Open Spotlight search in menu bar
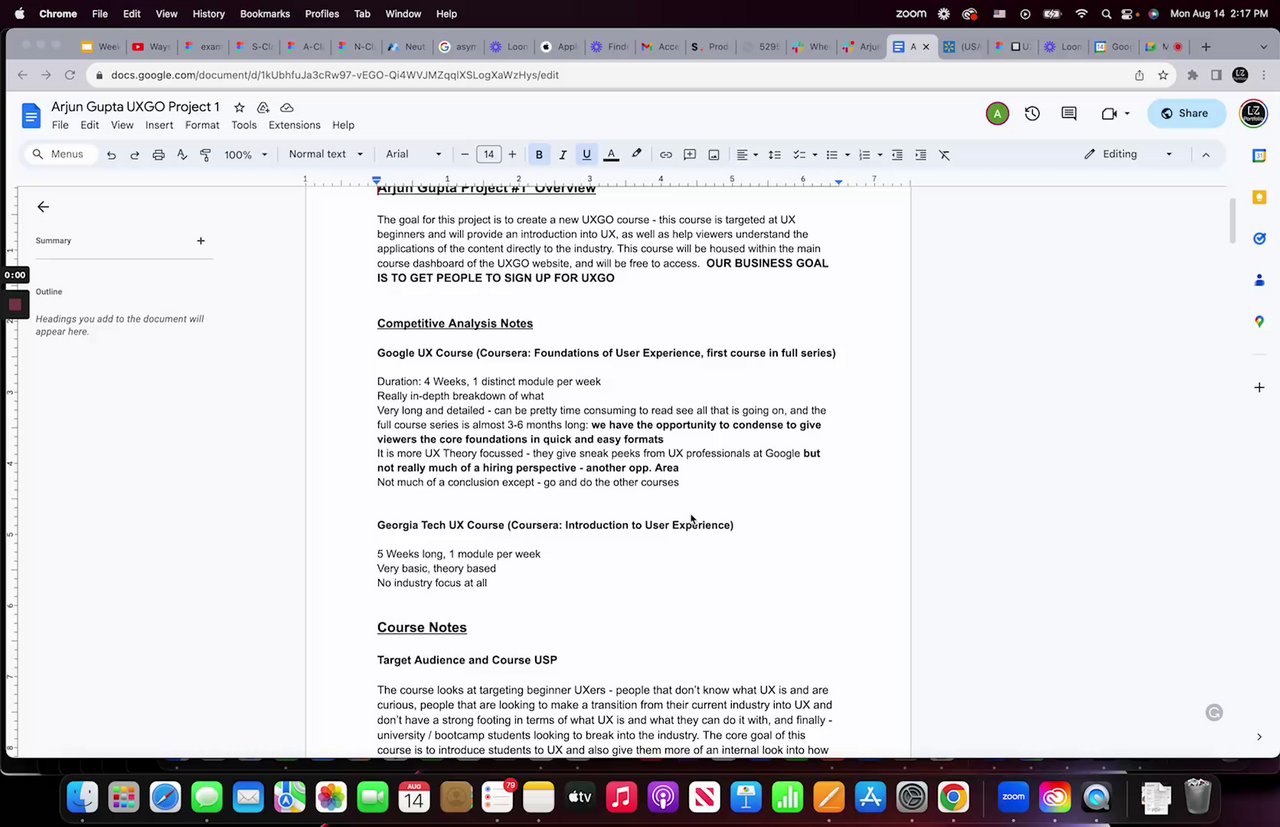Screen dimensions: 1280x827 pos(1106,13)
